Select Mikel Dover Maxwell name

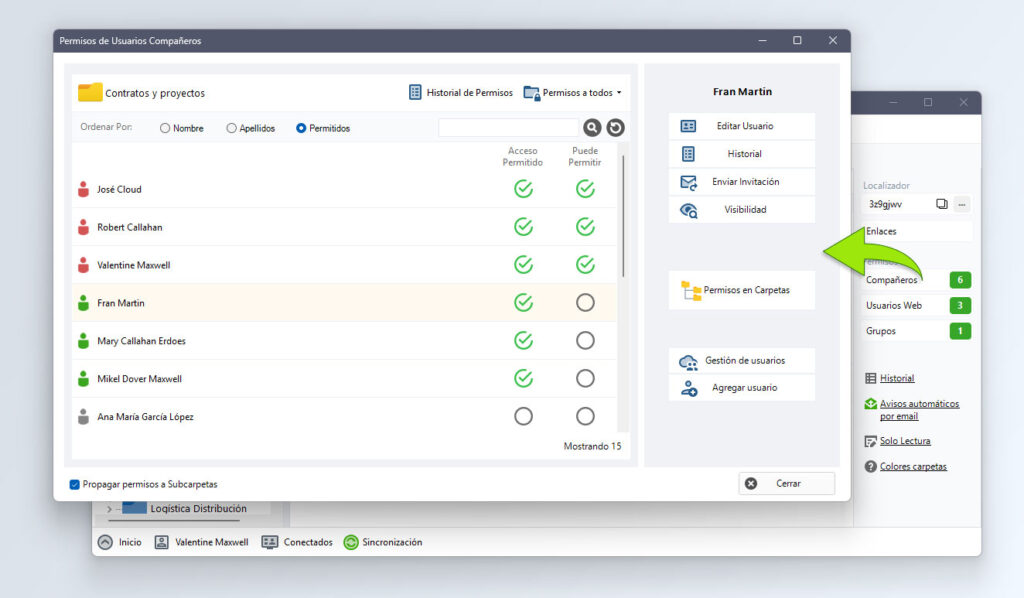139,379
